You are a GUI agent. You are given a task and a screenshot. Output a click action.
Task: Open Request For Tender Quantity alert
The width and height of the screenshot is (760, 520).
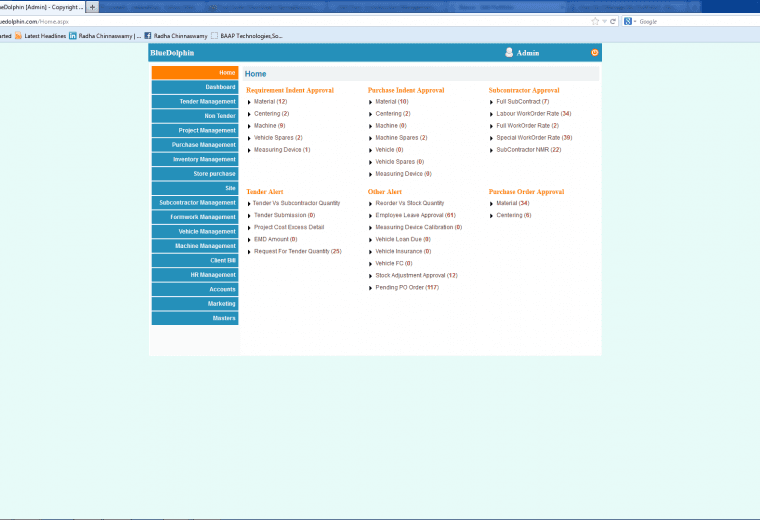click(x=297, y=252)
